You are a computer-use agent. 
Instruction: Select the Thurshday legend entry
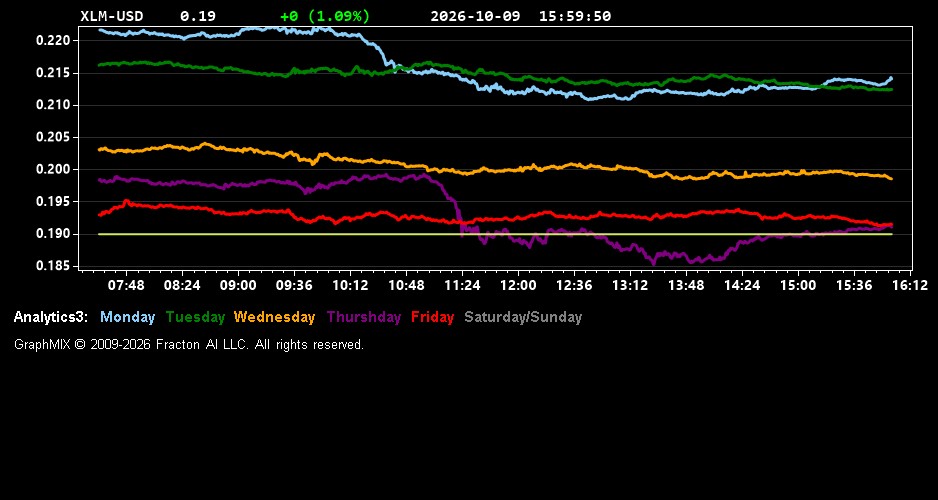click(x=364, y=318)
